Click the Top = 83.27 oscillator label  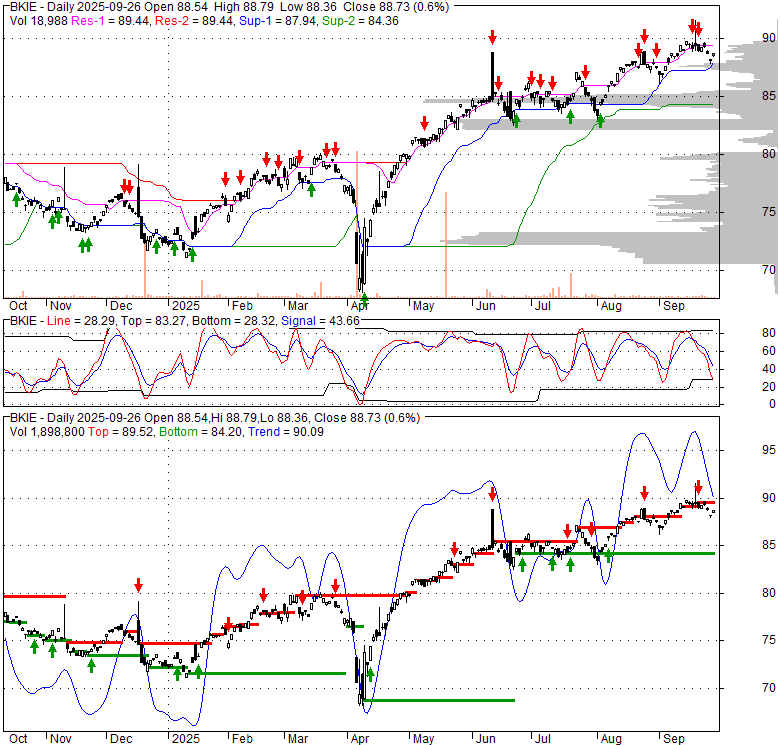[153, 321]
